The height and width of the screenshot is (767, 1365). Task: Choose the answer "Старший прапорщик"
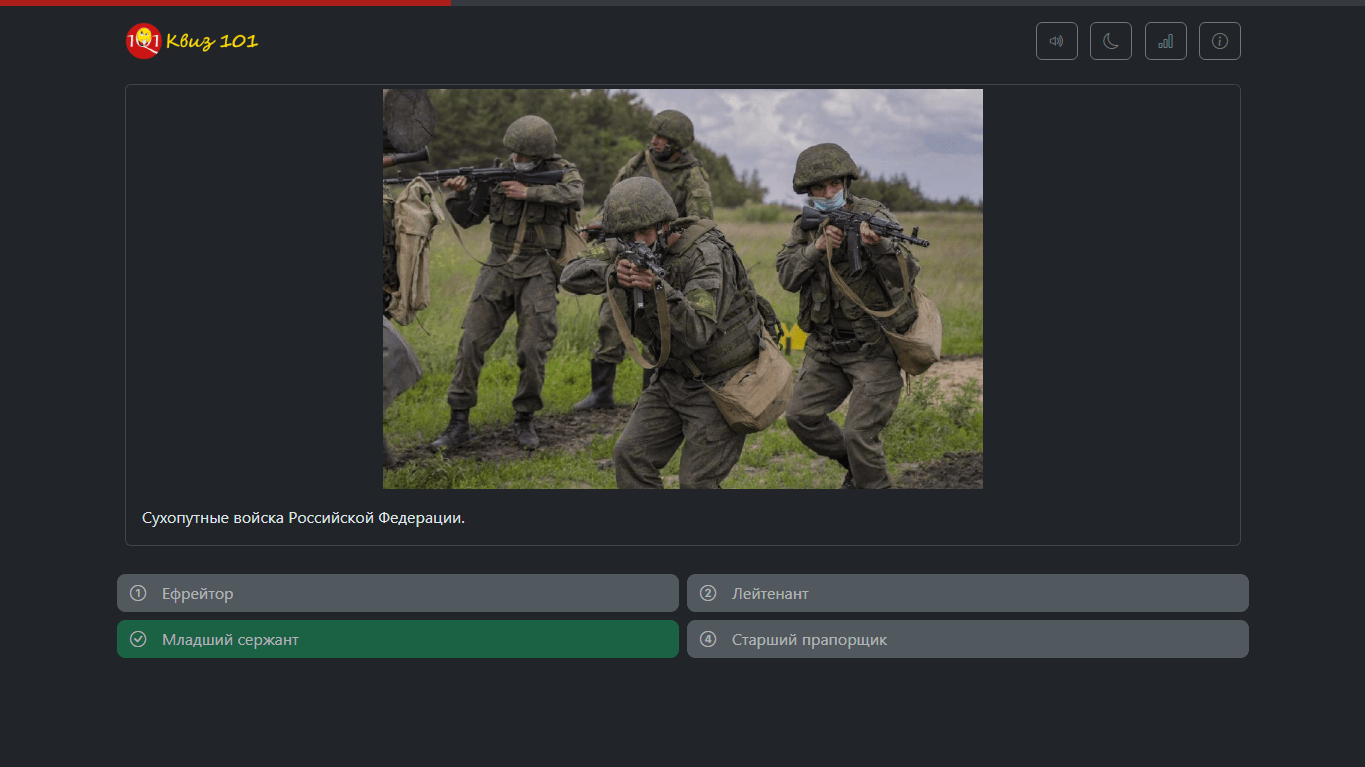(967, 638)
